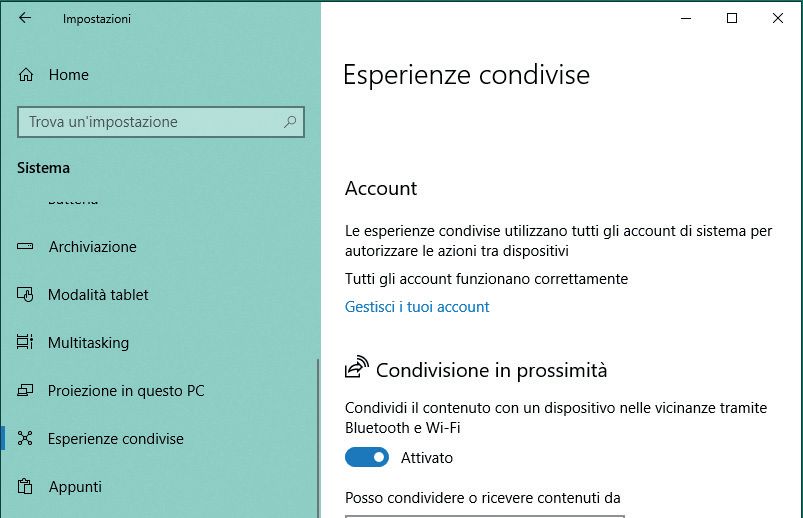803x518 pixels.
Task: Go to the Multitasking section
Action: (89, 342)
